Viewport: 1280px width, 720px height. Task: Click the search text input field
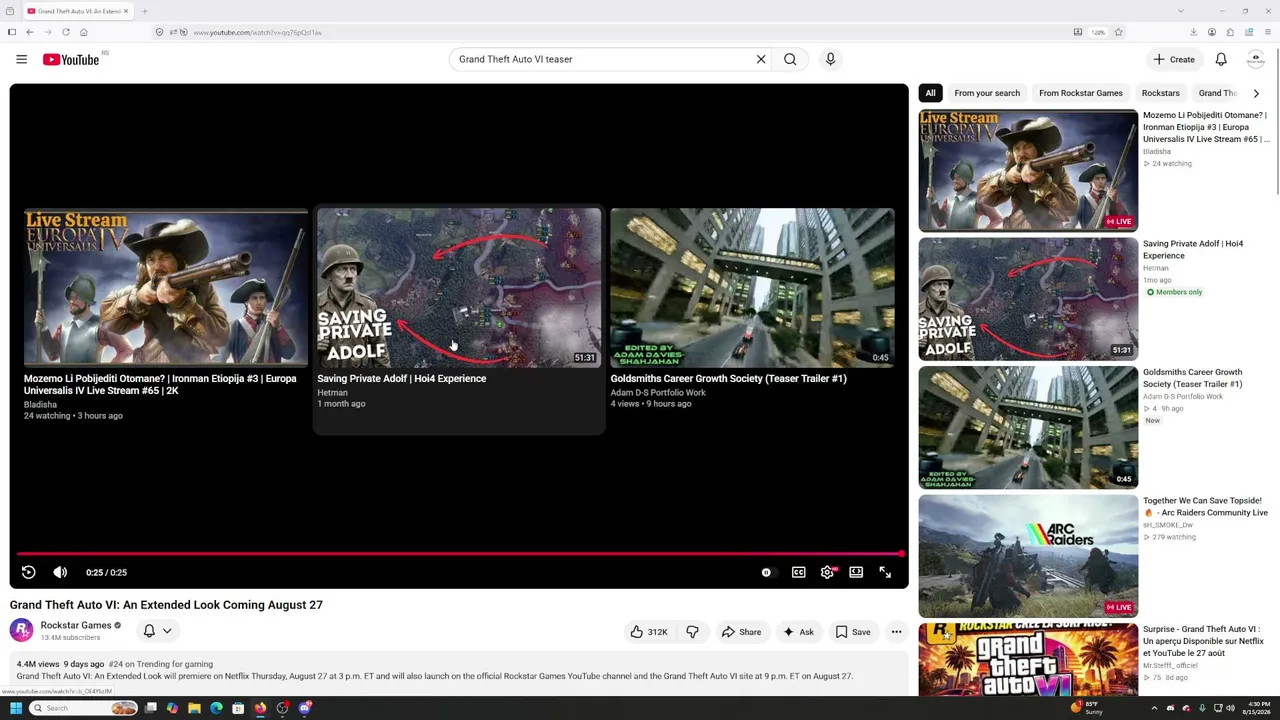coord(603,59)
